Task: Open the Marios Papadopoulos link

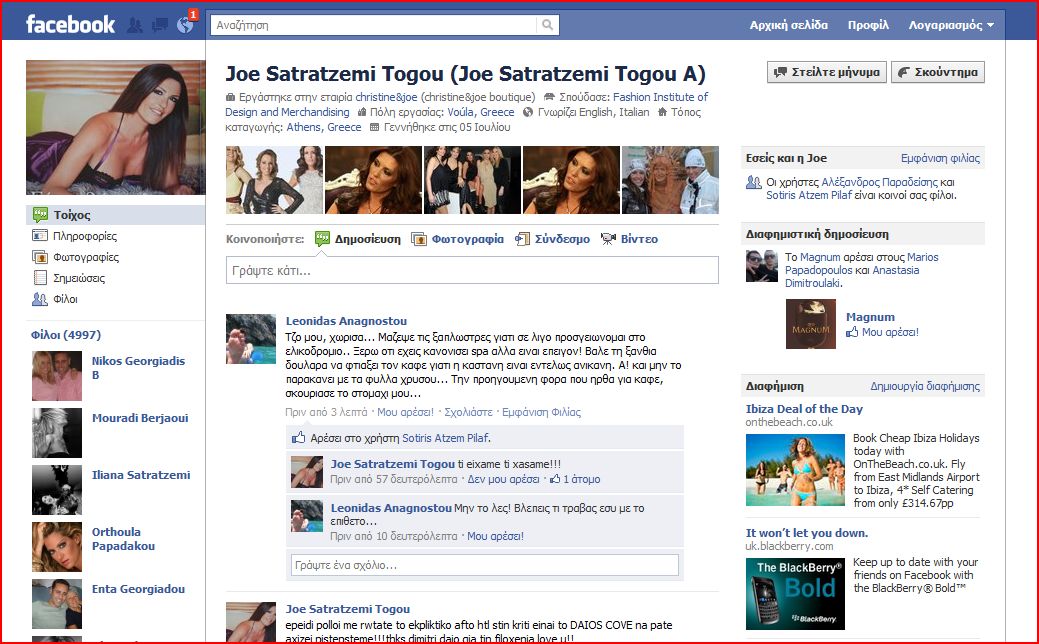Action: 861,264
